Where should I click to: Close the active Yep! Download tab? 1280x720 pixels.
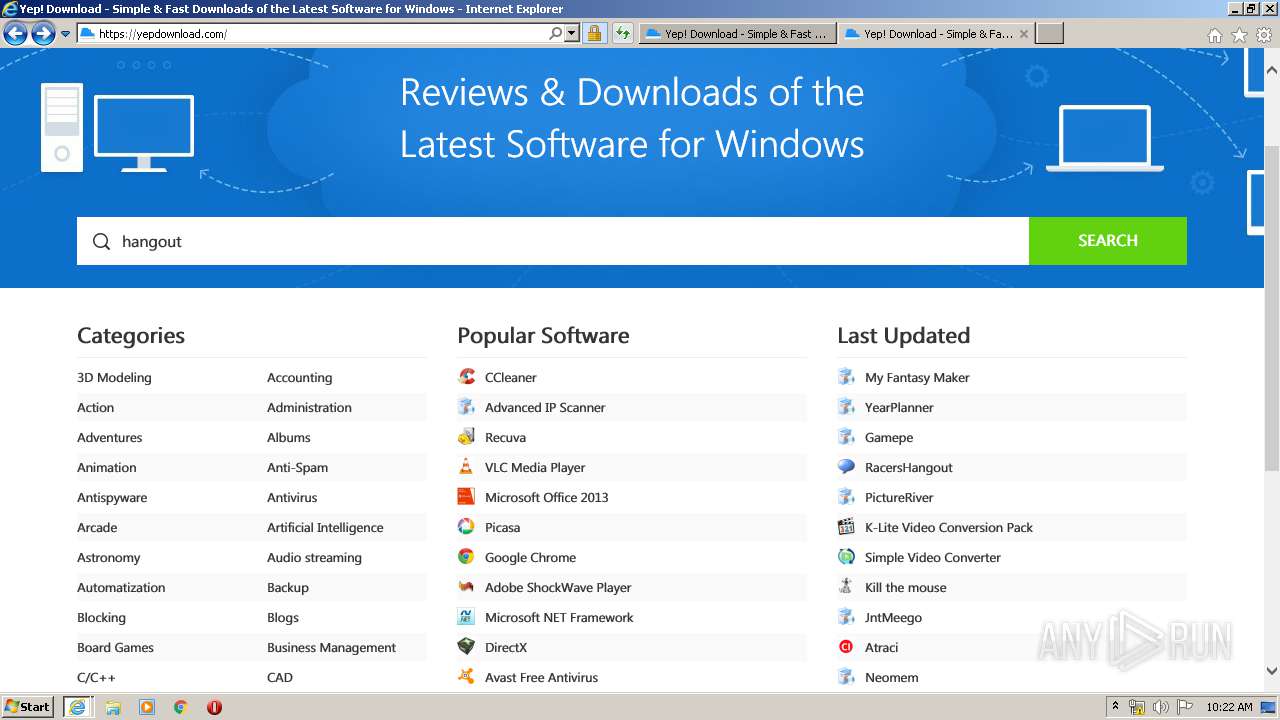click(1023, 33)
